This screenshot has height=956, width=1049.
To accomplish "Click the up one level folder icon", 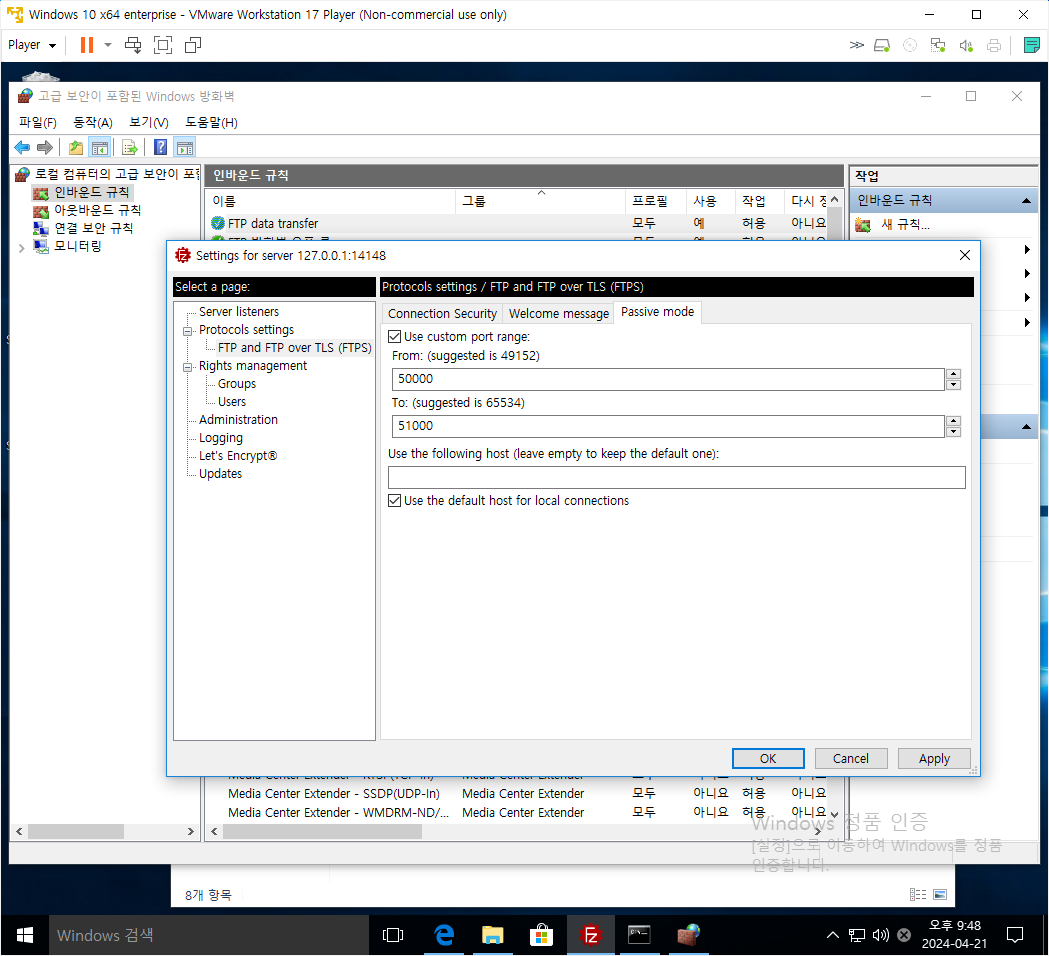I will coord(76,148).
